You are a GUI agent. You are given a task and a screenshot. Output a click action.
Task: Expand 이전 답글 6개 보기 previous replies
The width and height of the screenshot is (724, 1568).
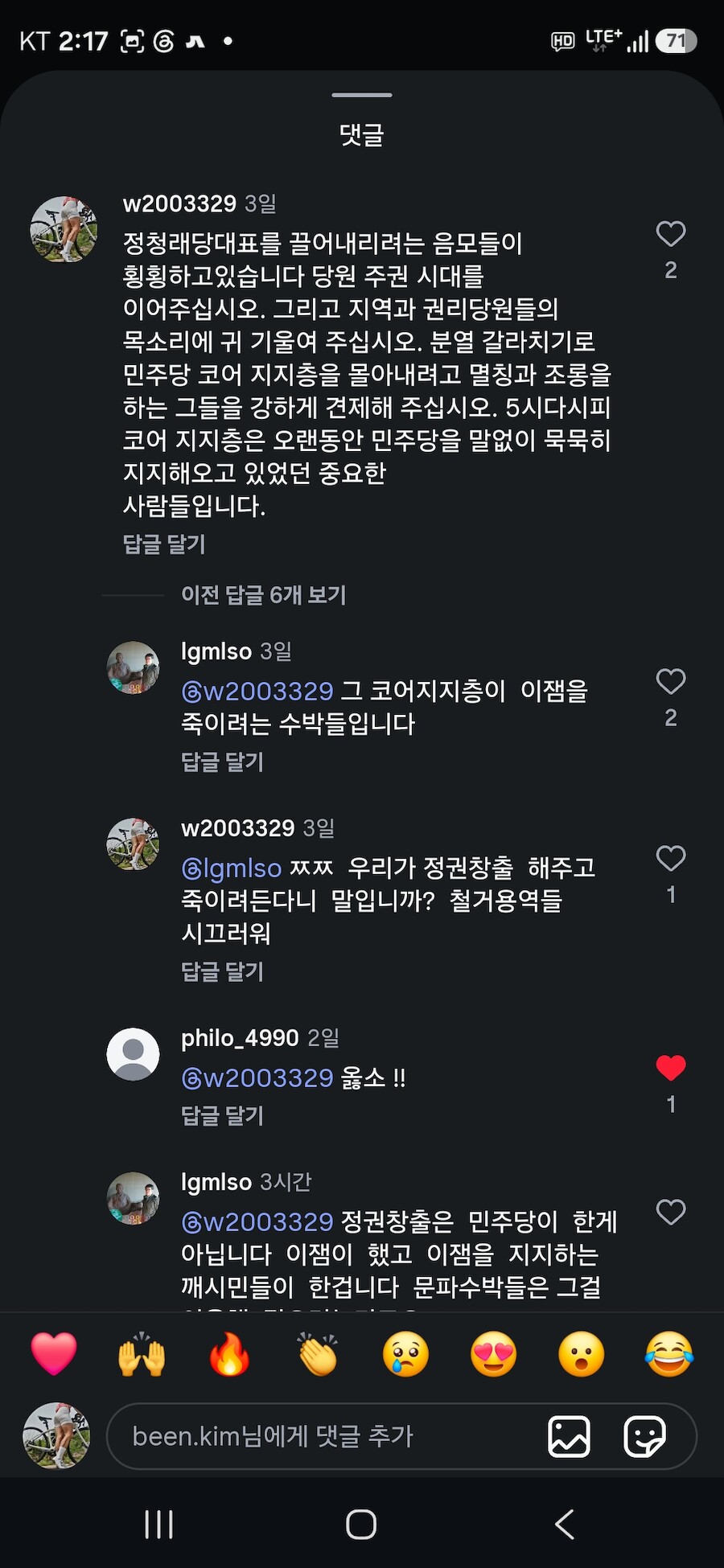263,595
